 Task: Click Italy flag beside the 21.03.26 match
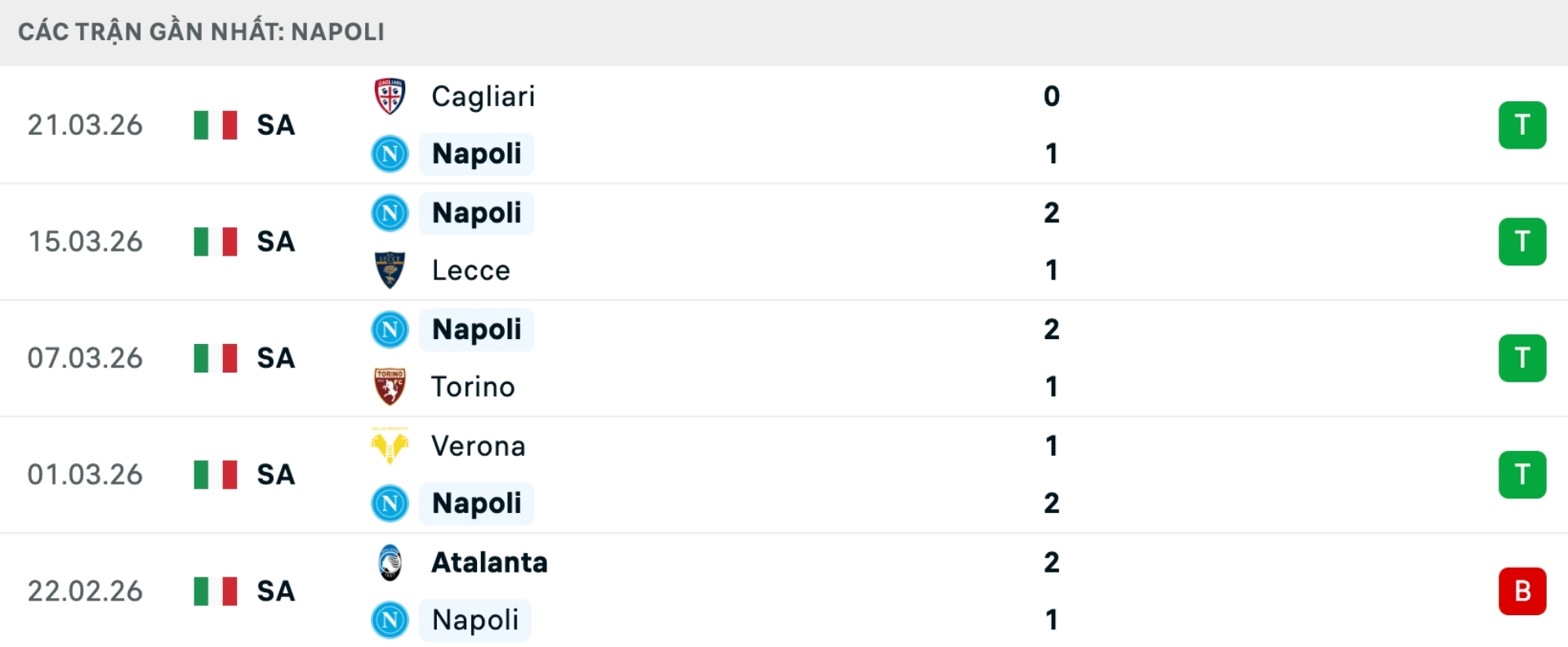pyautogui.click(x=216, y=125)
